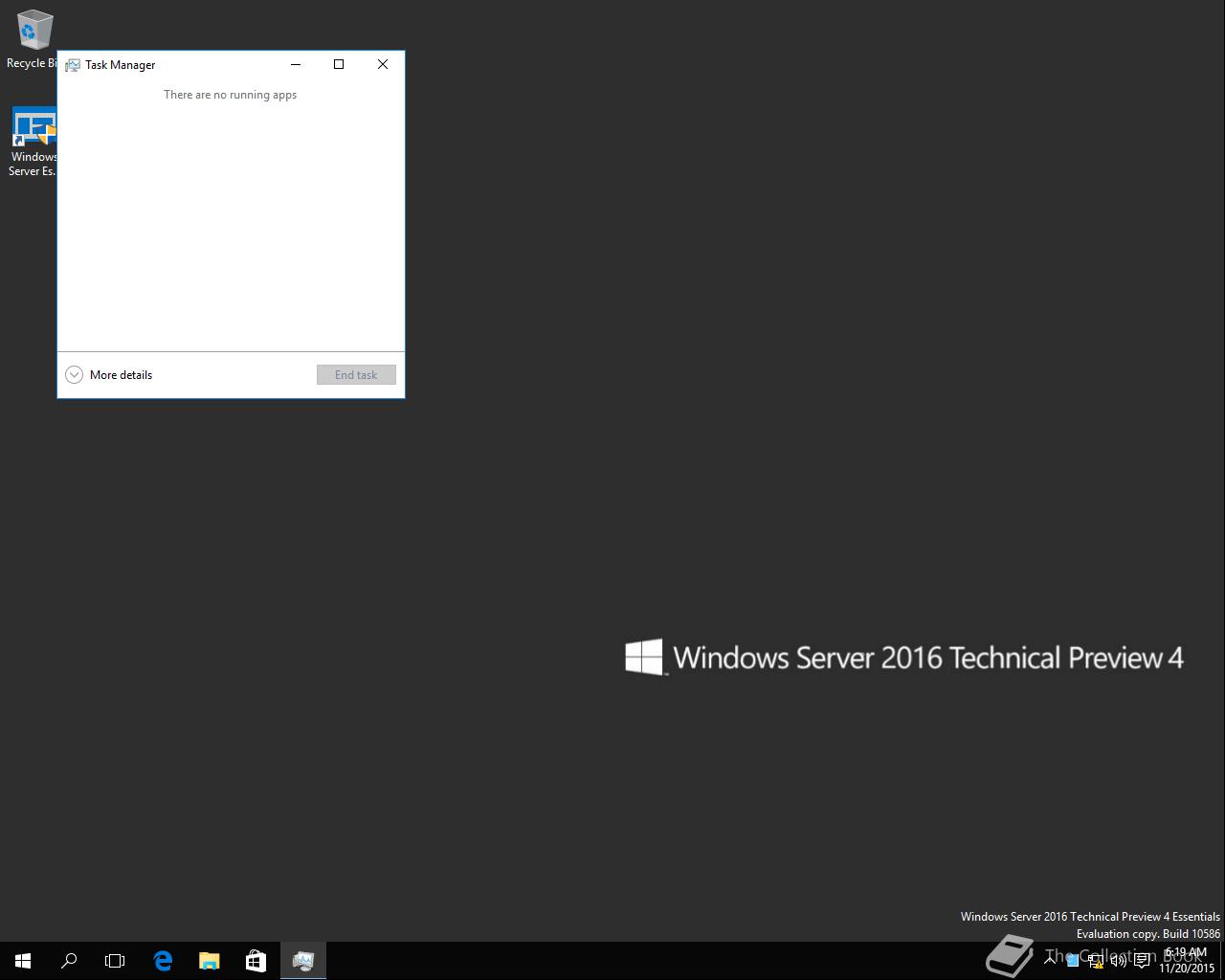Open Task View on the taskbar
Screen dimensions: 1225x980
coord(115,961)
